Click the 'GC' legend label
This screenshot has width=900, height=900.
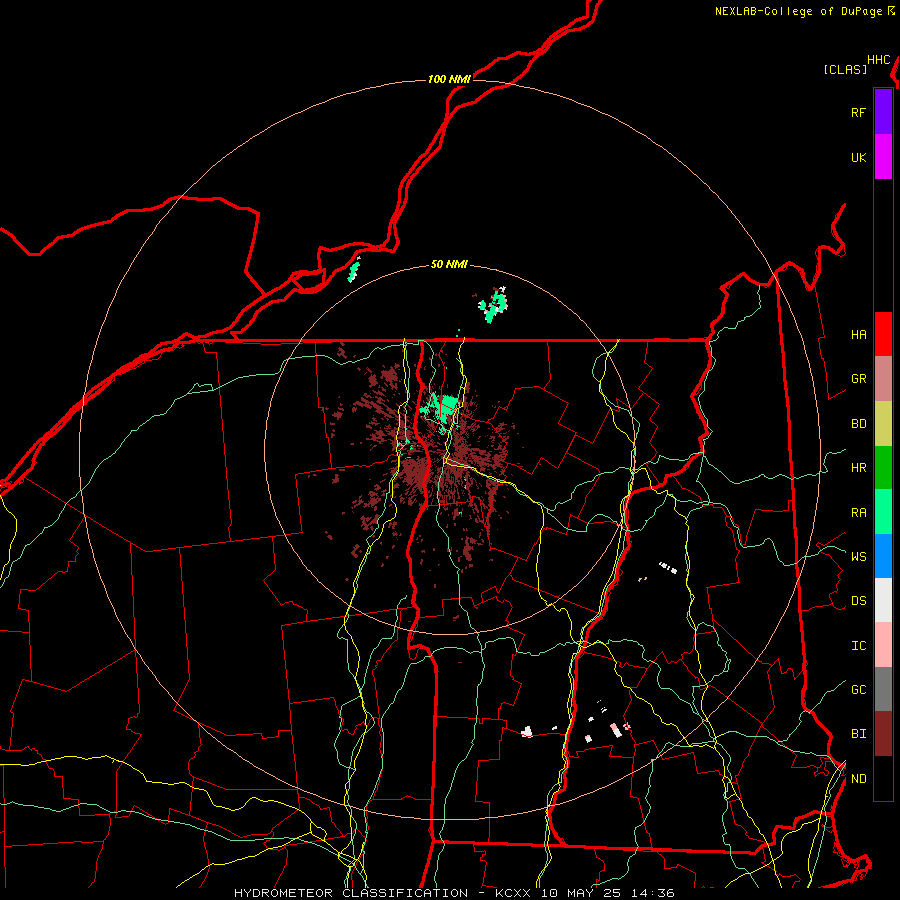pyautogui.click(x=858, y=690)
